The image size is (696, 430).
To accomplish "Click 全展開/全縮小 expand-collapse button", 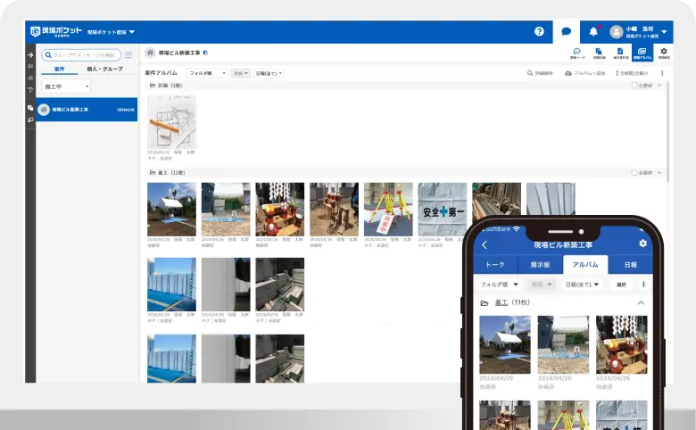I will click(x=632, y=73).
